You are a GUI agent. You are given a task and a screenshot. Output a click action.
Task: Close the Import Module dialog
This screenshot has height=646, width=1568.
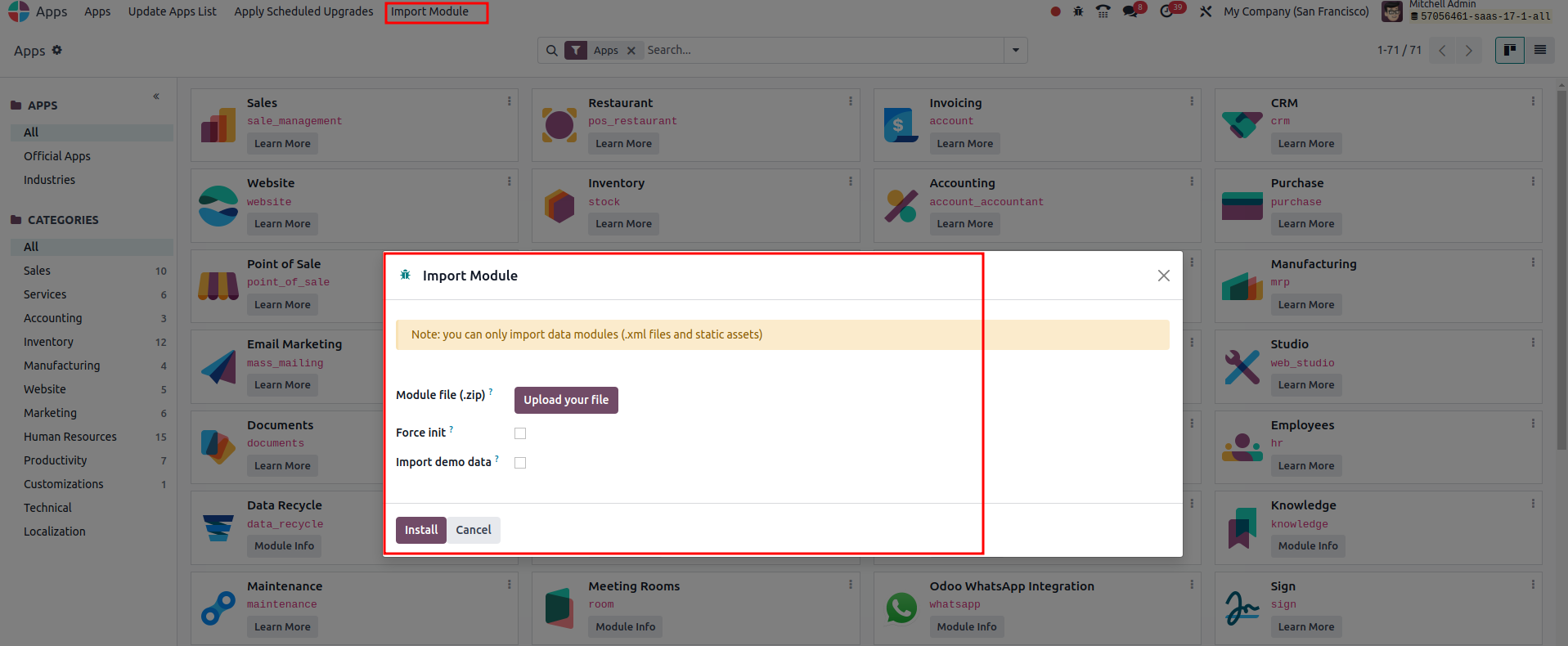(1163, 276)
